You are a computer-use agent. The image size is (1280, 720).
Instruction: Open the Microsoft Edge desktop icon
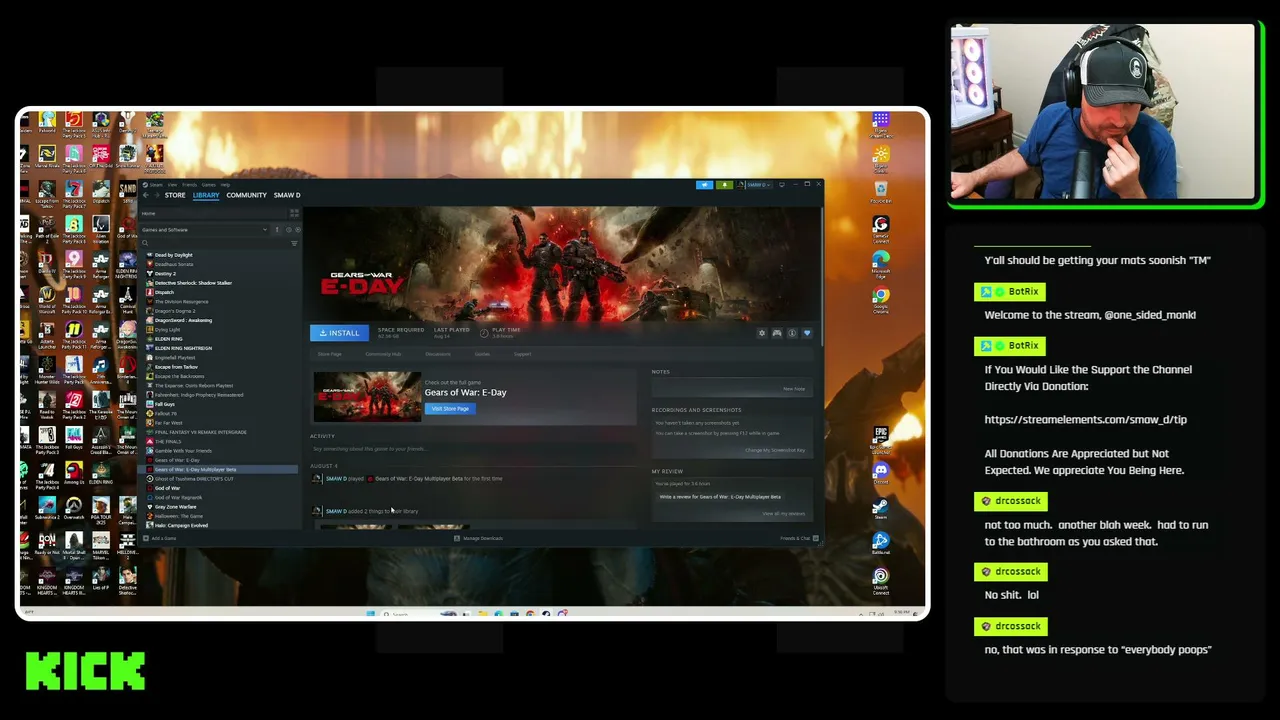[880, 263]
